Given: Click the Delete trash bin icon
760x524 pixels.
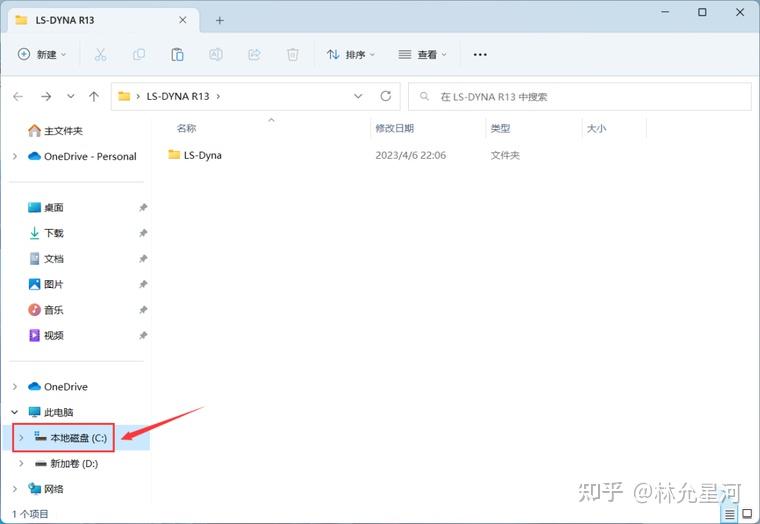Looking at the screenshot, I should (293, 54).
